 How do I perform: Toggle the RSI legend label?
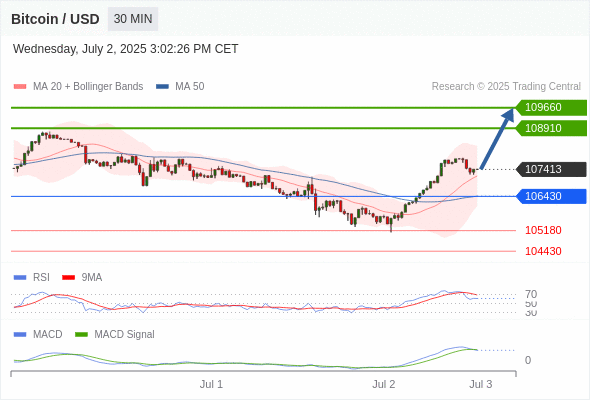click(41, 277)
